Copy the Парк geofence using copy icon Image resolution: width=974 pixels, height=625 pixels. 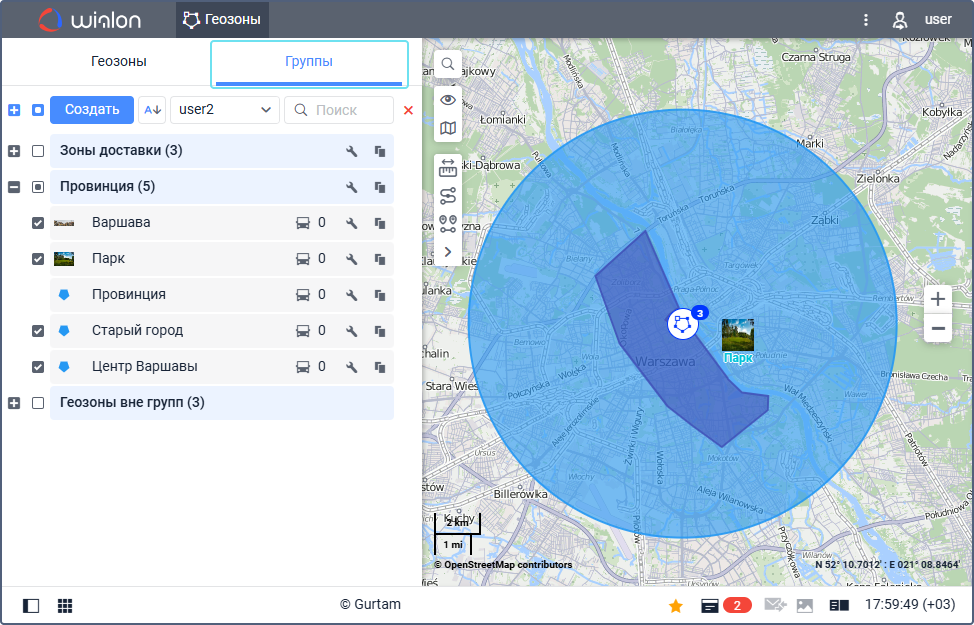(380, 259)
